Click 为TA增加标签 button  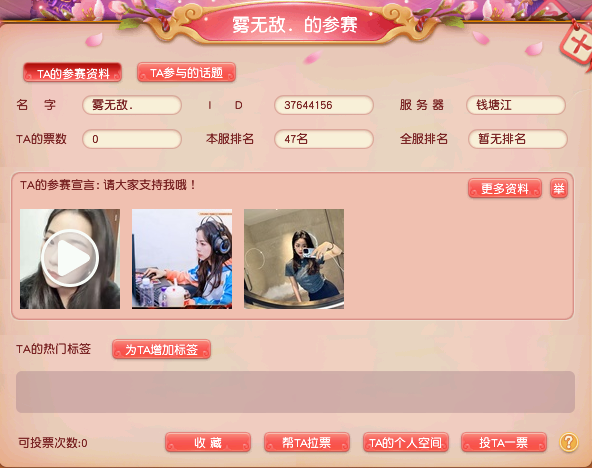(x=161, y=349)
